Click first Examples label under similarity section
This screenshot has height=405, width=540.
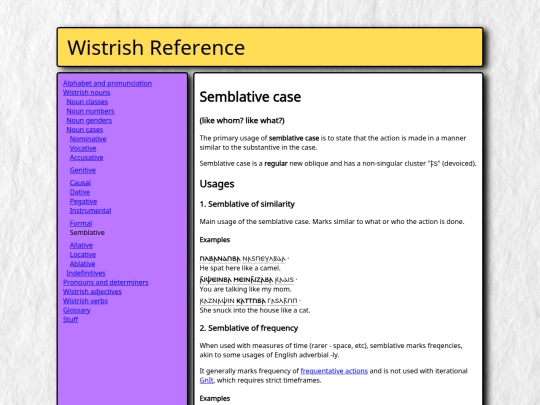(215, 240)
